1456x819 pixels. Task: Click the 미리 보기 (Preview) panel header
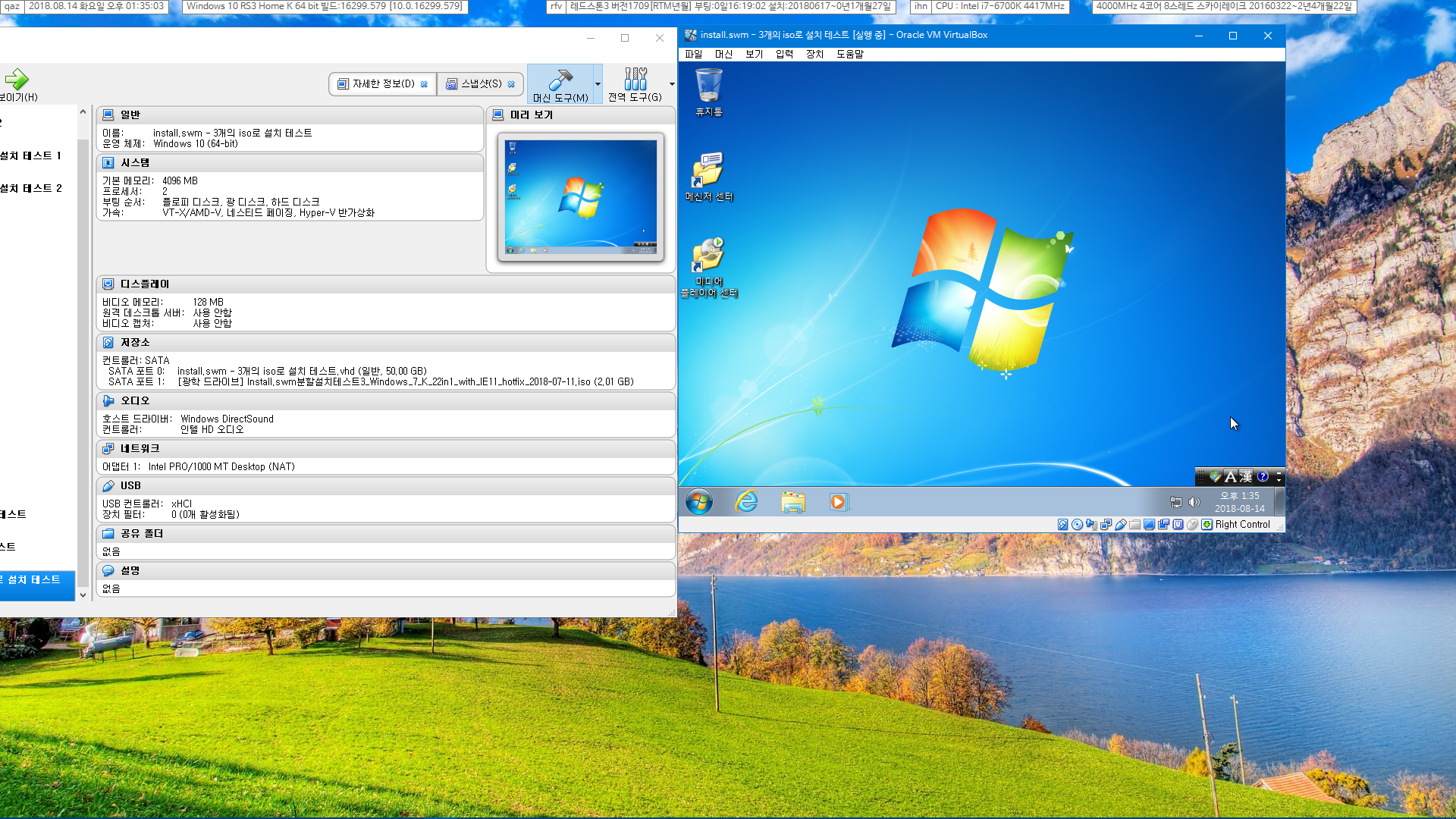click(580, 115)
